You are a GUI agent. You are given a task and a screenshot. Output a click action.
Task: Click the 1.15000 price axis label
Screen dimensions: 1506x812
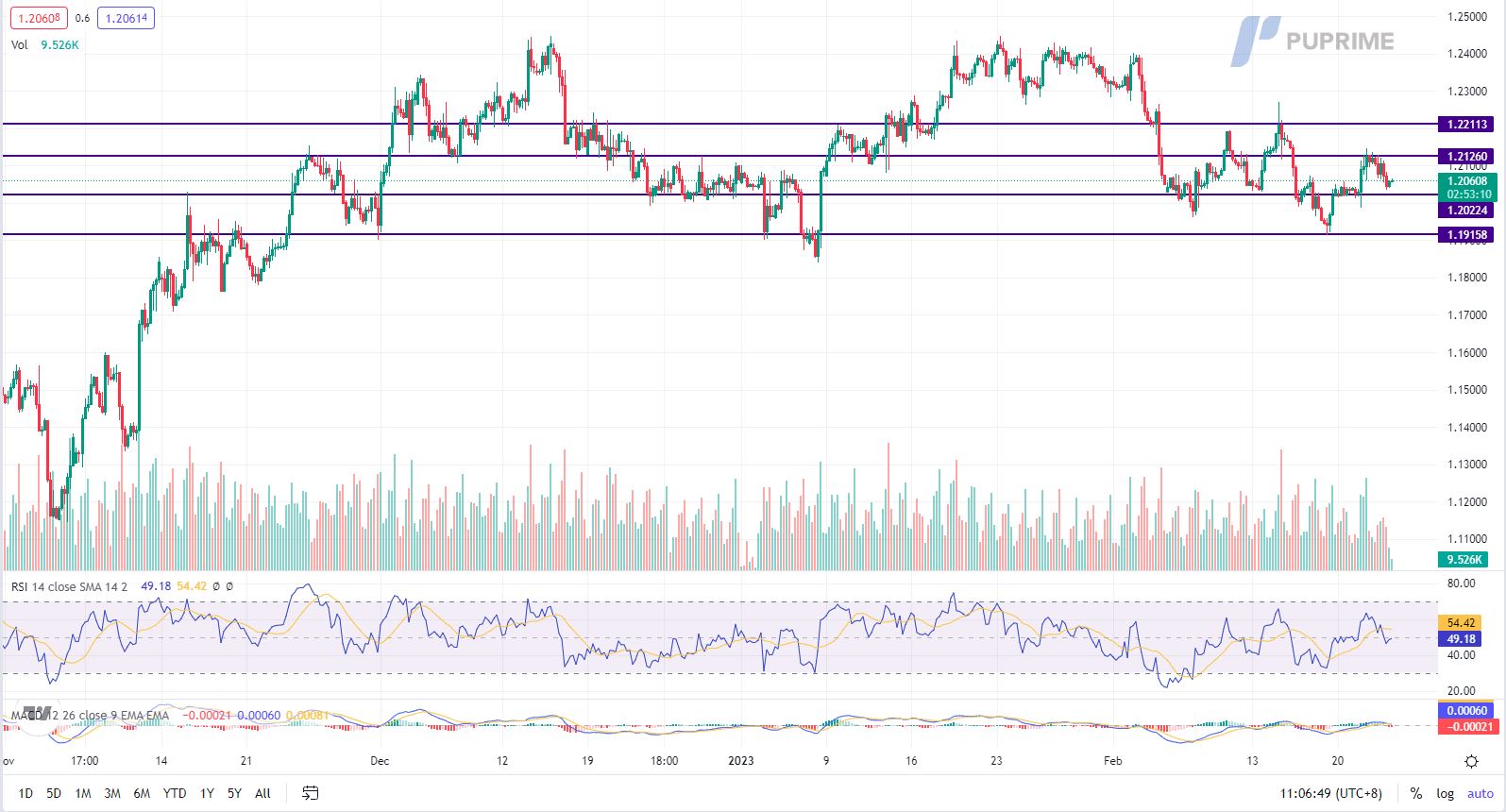(x=1466, y=390)
